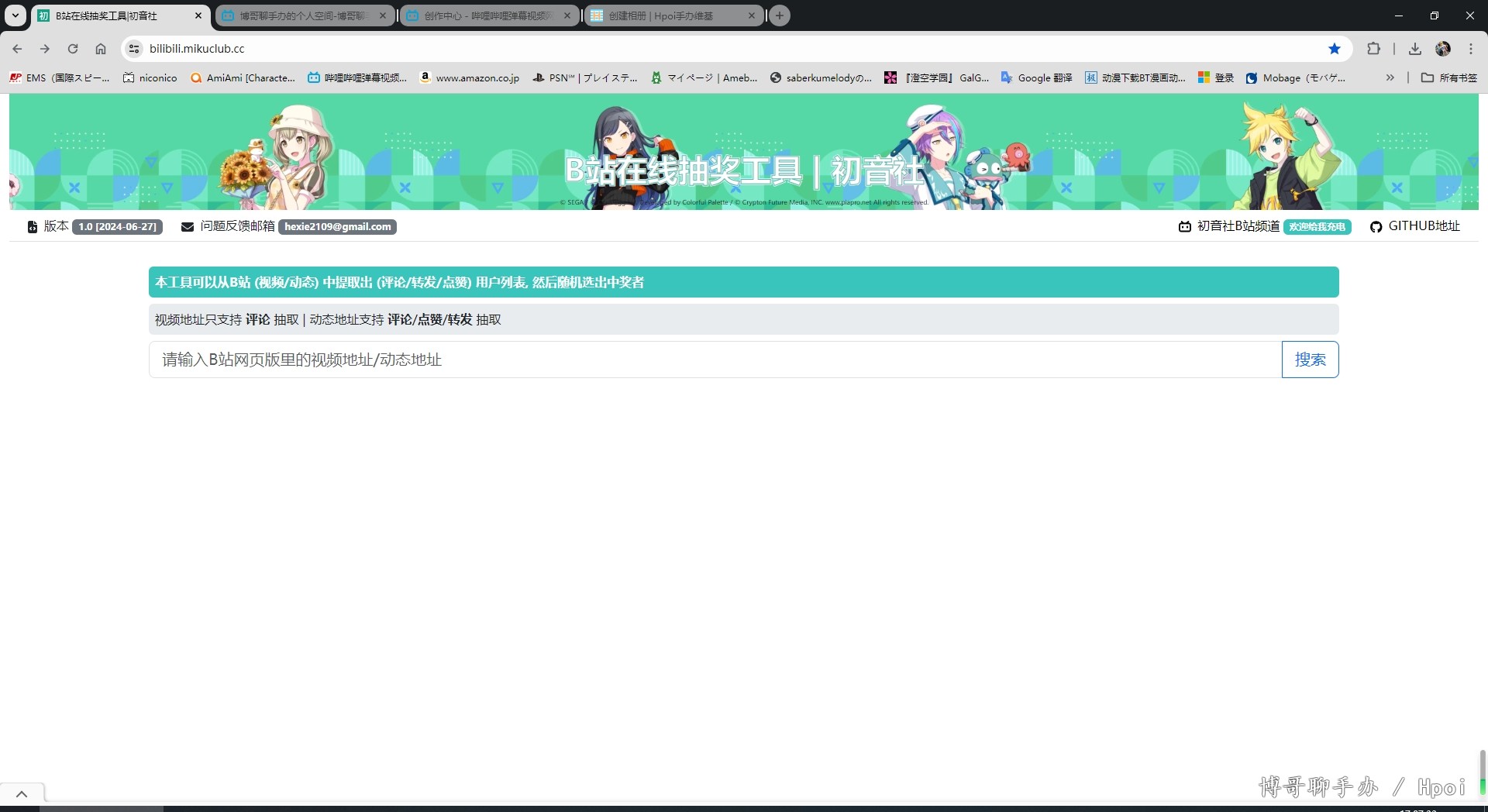Click the 欢迎给我充电 badge
Image resolution: width=1488 pixels, height=812 pixels.
click(1317, 227)
